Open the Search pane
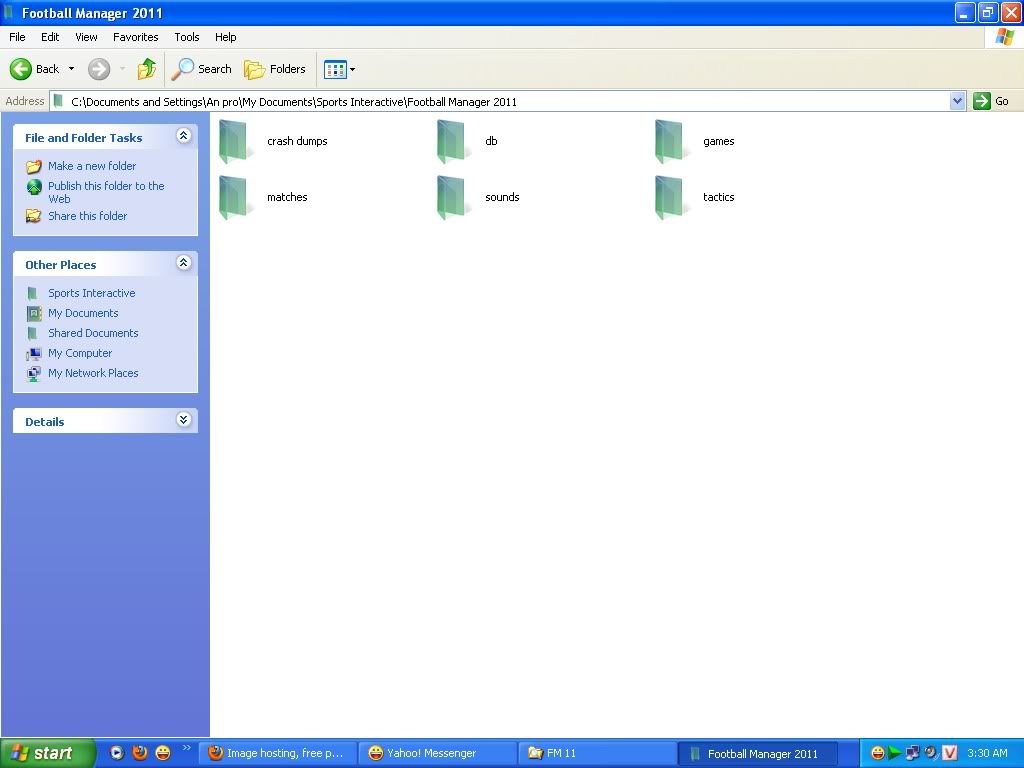This screenshot has height=768, width=1024. coord(201,69)
